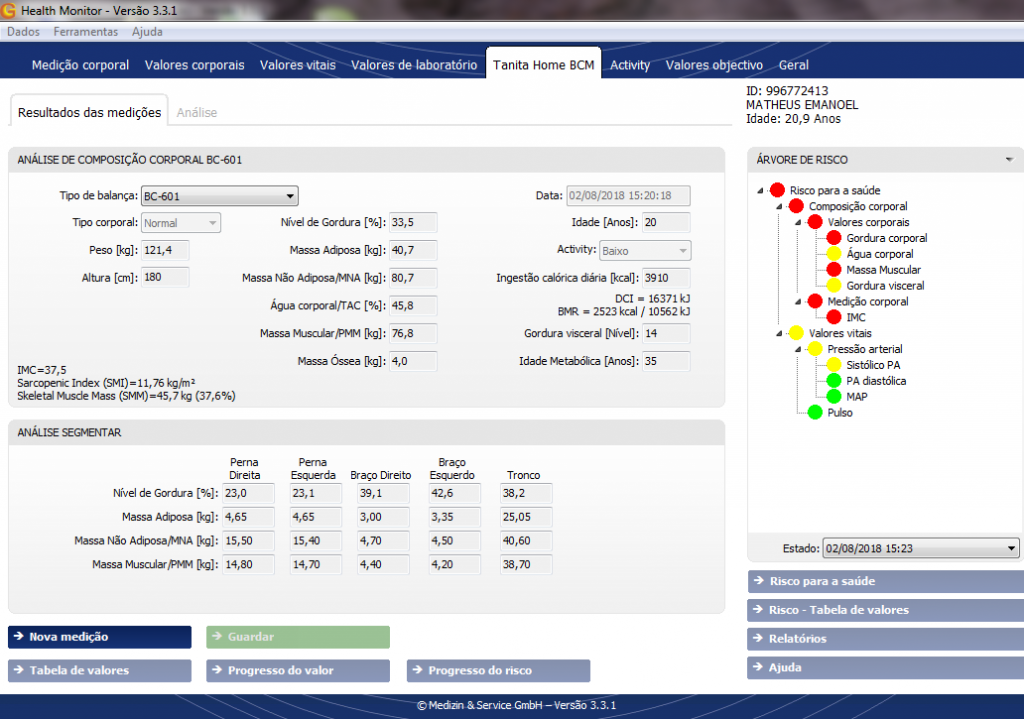Collapse the Valores vitais tree branch

(x=779, y=333)
